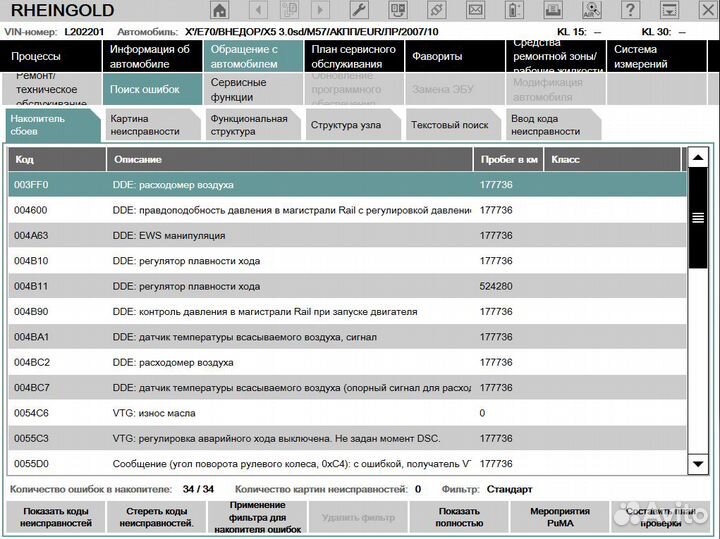Select fault row 004BC2
This screenshot has width=720, height=539.
coord(347,362)
